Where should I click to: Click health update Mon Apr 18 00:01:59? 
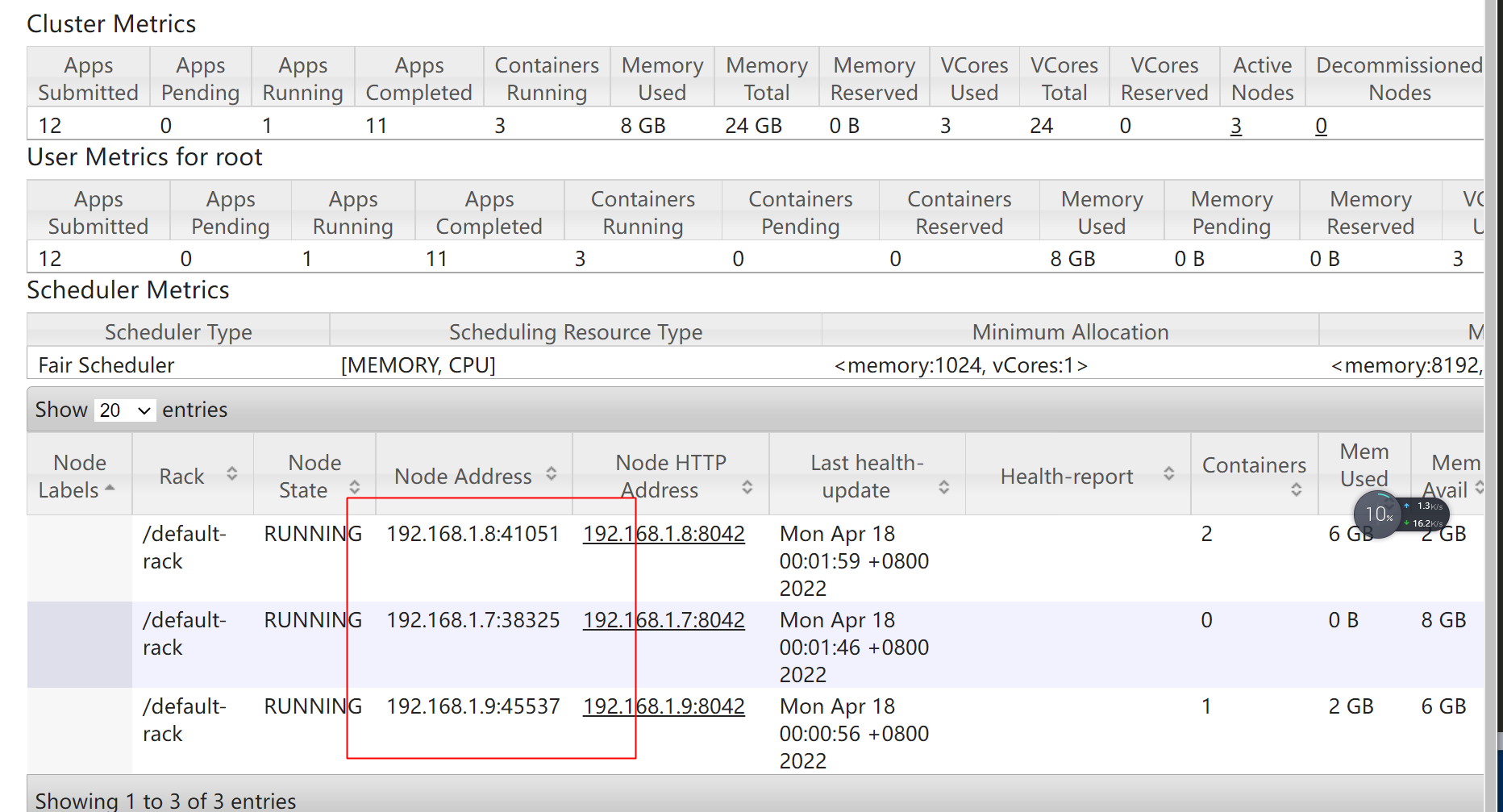tap(854, 561)
